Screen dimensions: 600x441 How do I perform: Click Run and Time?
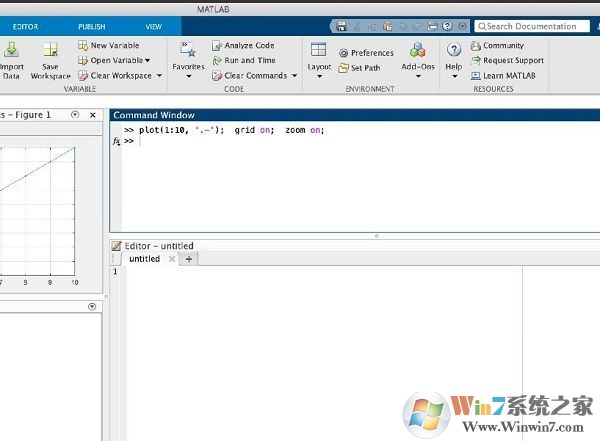[x=244, y=60]
